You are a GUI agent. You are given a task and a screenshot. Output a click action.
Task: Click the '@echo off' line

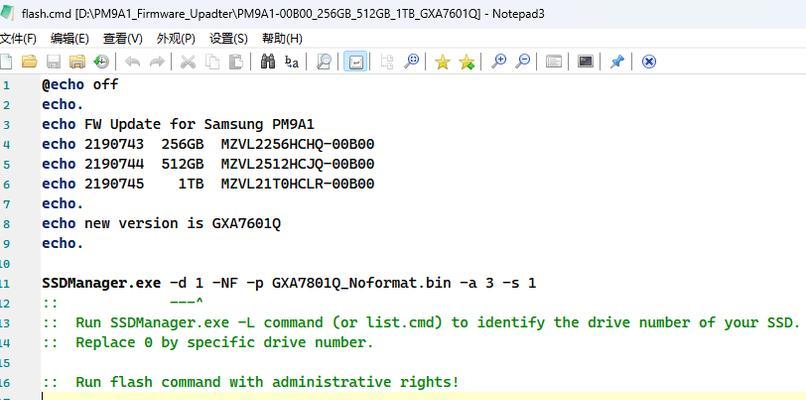click(80, 84)
